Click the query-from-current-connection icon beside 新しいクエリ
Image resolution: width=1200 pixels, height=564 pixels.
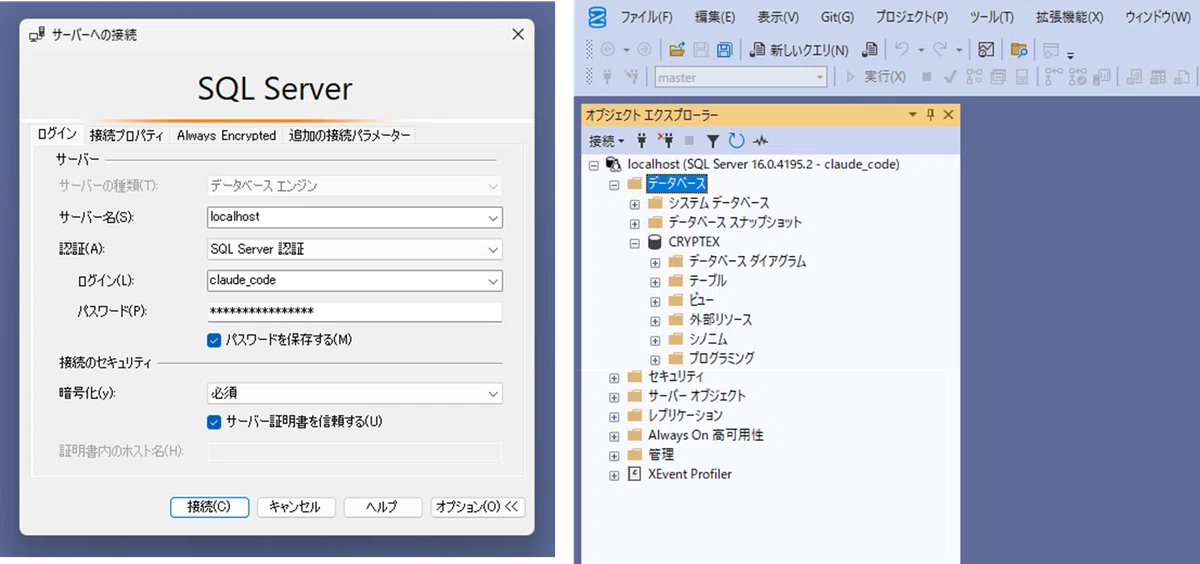click(x=870, y=49)
